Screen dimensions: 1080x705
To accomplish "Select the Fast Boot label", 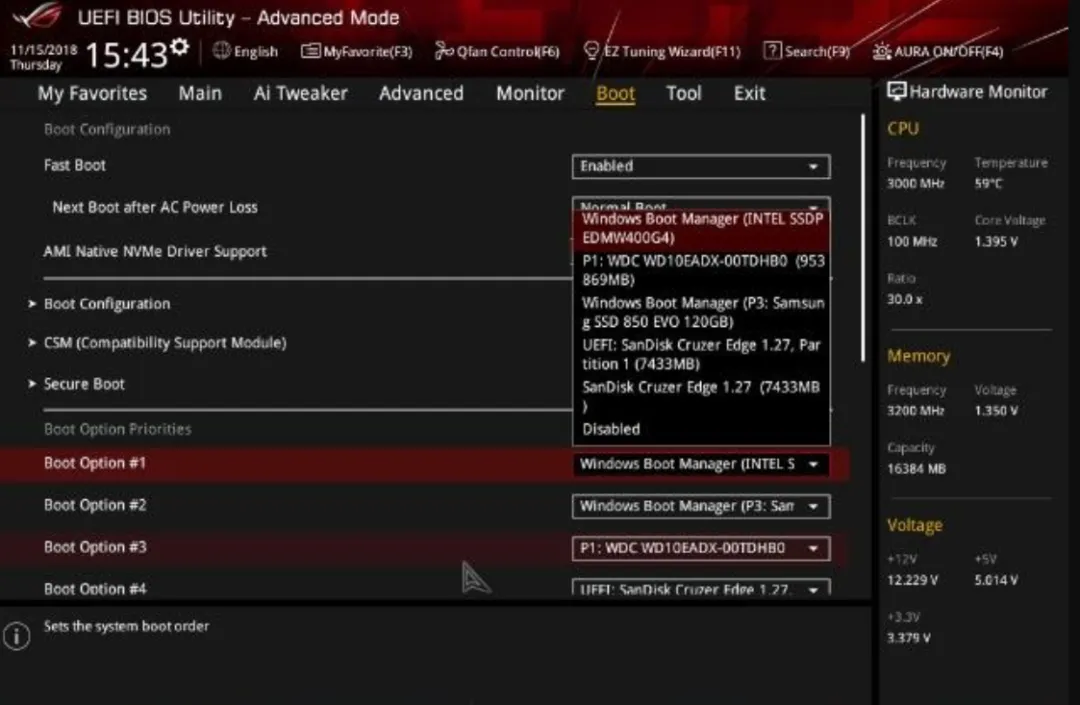I will pos(74,165).
